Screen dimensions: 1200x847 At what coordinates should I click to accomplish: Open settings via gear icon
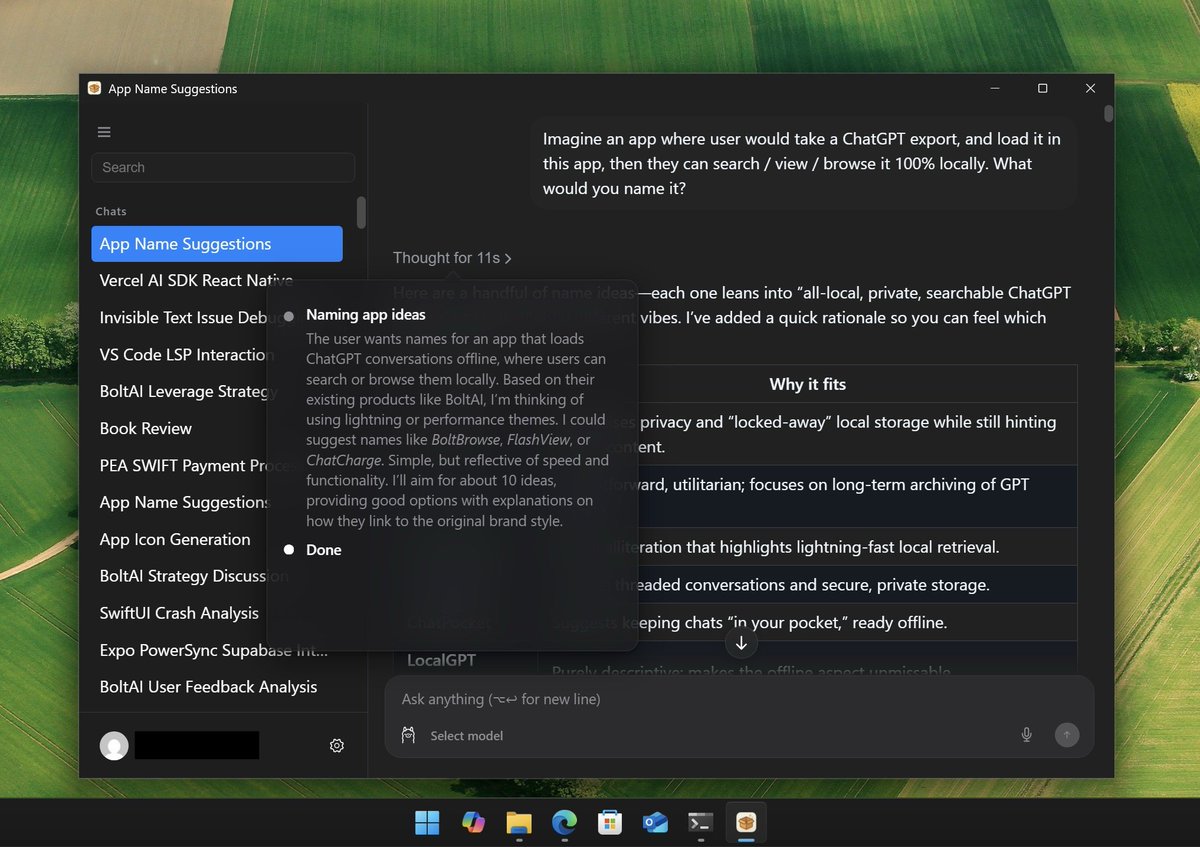337,745
